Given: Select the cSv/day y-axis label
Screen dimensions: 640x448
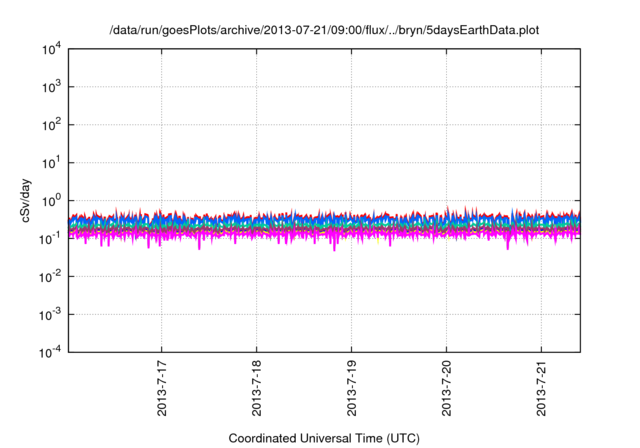Looking at the screenshot, I should pos(25,201).
